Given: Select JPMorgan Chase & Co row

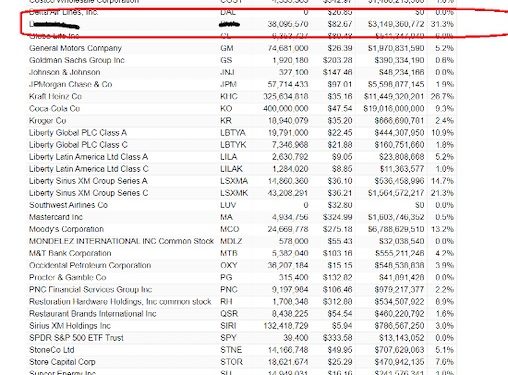Looking at the screenshot, I should tap(241, 84).
